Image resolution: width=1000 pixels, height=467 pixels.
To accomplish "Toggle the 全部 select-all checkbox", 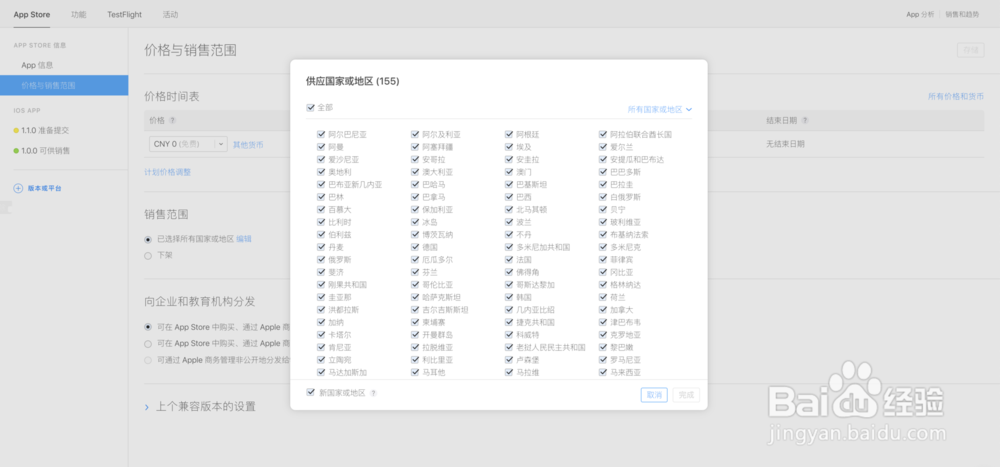I will [x=311, y=108].
